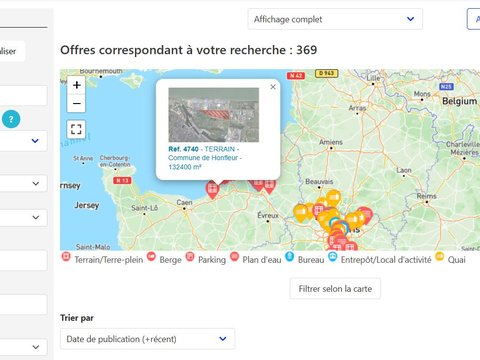Open the Date de publication sort dropdown
The height and width of the screenshot is (360, 480).
[x=147, y=339]
